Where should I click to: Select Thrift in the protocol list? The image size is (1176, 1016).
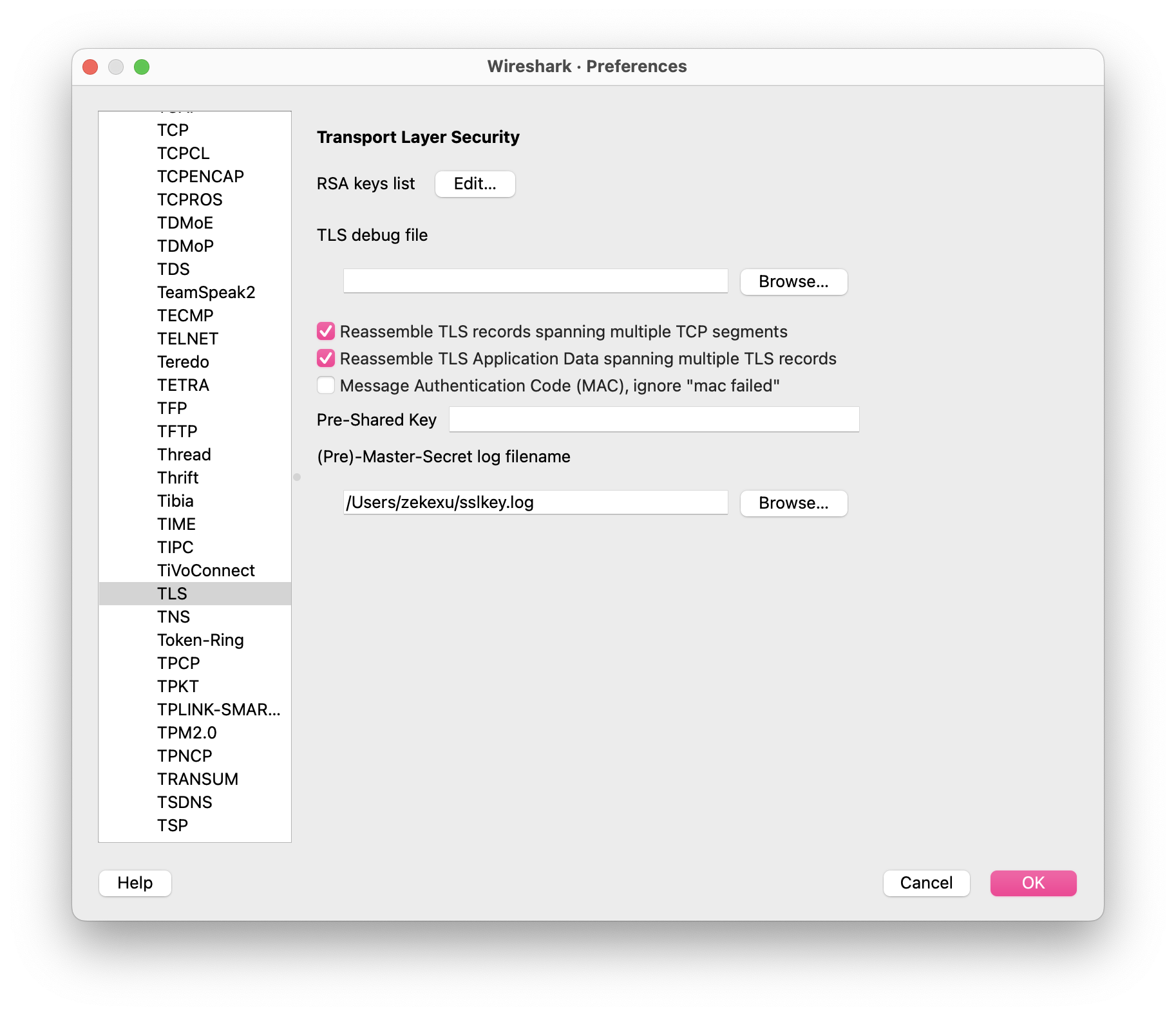pyautogui.click(x=178, y=478)
